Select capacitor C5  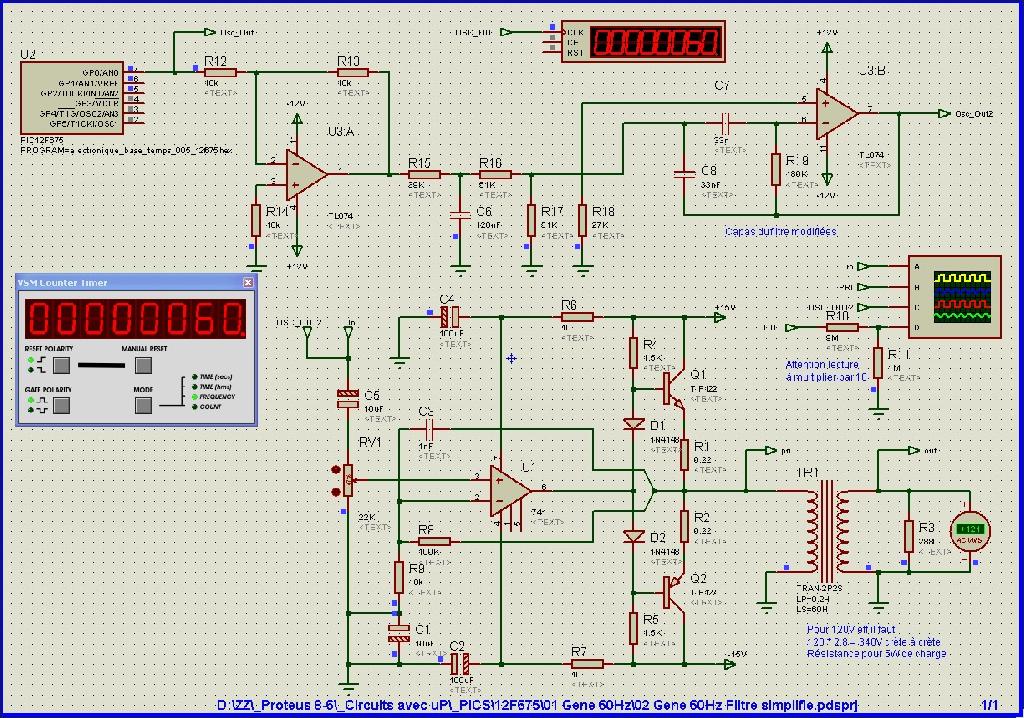(x=348, y=399)
